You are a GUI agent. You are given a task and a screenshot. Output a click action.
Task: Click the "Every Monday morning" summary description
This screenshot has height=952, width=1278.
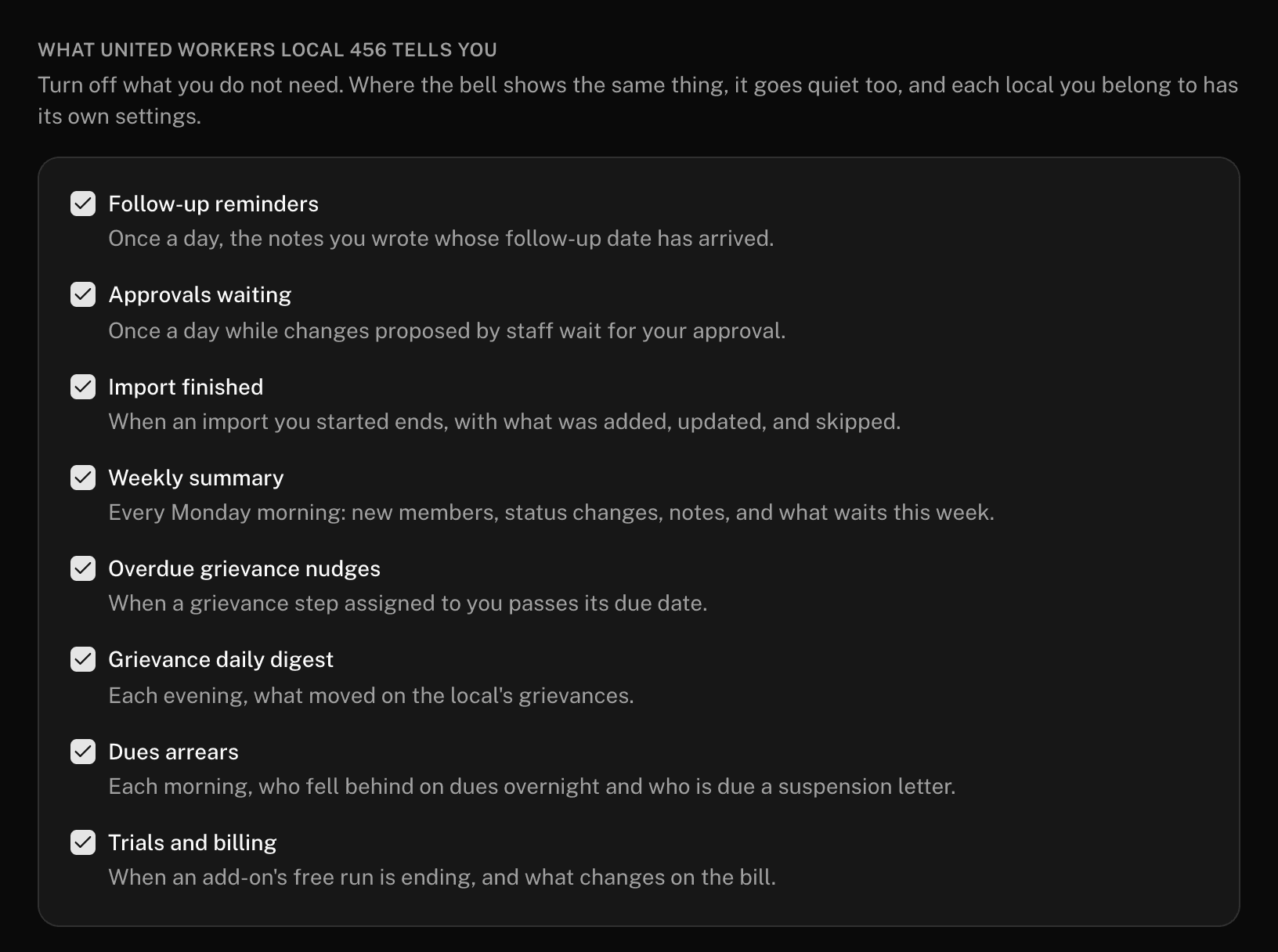click(x=551, y=512)
